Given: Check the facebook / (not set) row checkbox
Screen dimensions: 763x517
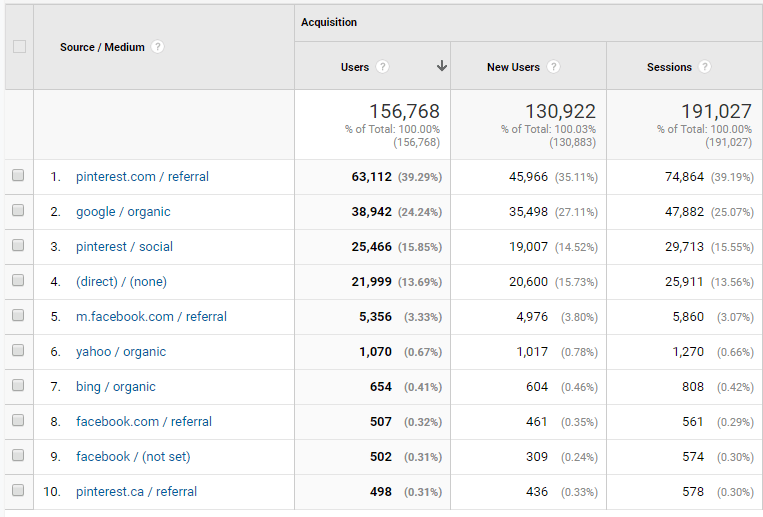Looking at the screenshot, I should pos(18,455).
